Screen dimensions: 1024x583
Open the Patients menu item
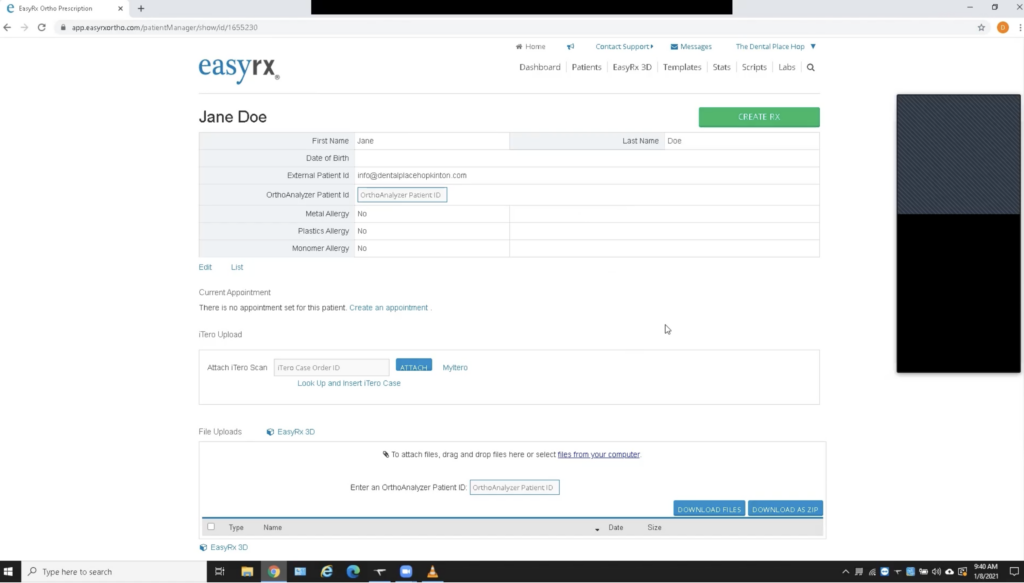pyautogui.click(x=586, y=68)
